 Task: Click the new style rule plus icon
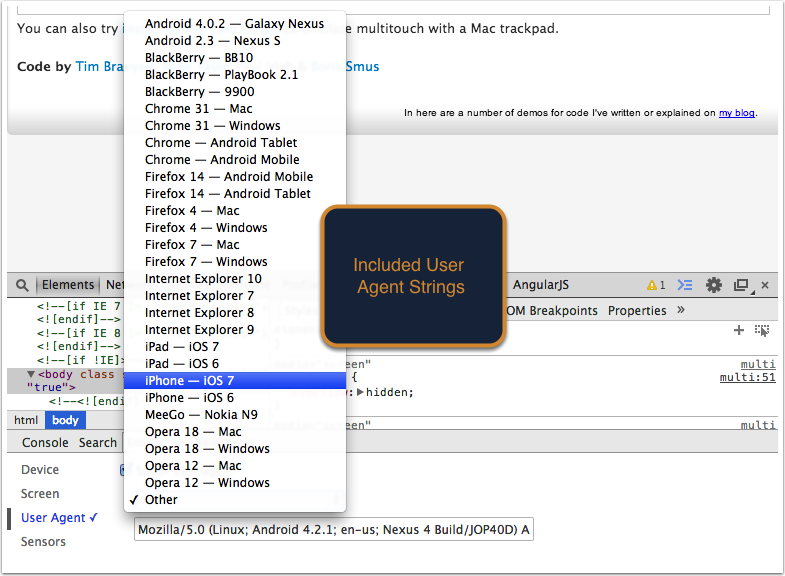[x=738, y=330]
